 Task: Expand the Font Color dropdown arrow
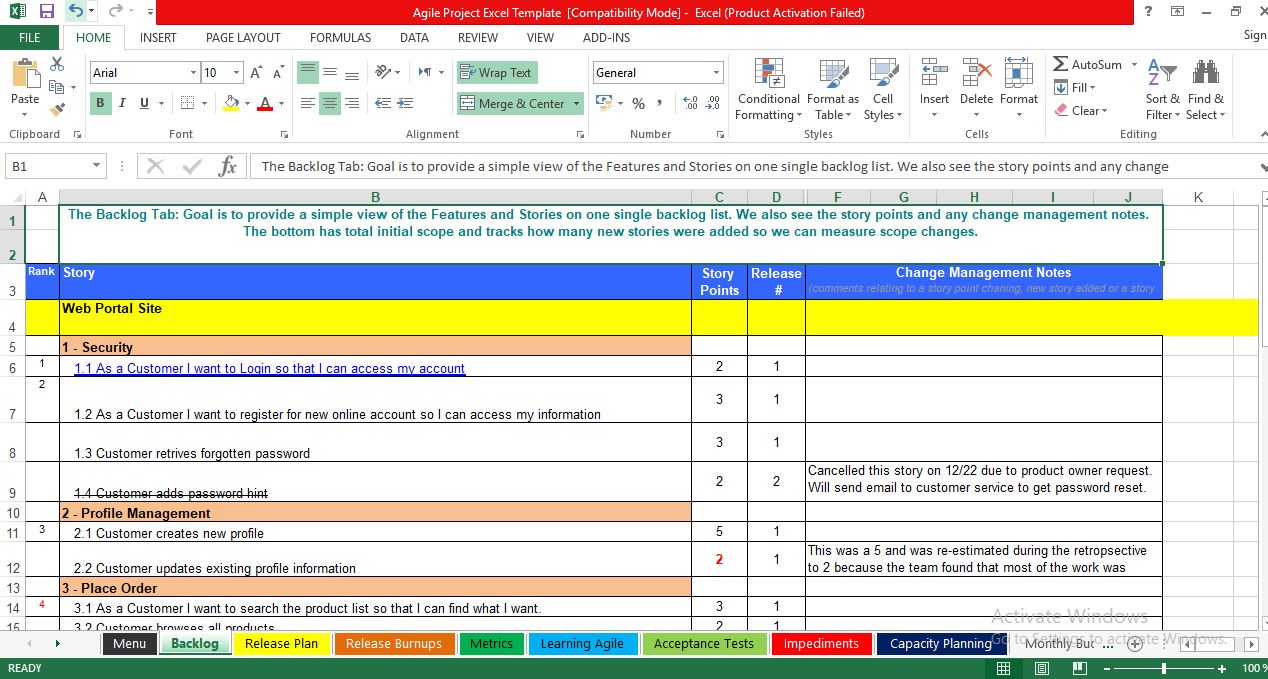(x=282, y=103)
